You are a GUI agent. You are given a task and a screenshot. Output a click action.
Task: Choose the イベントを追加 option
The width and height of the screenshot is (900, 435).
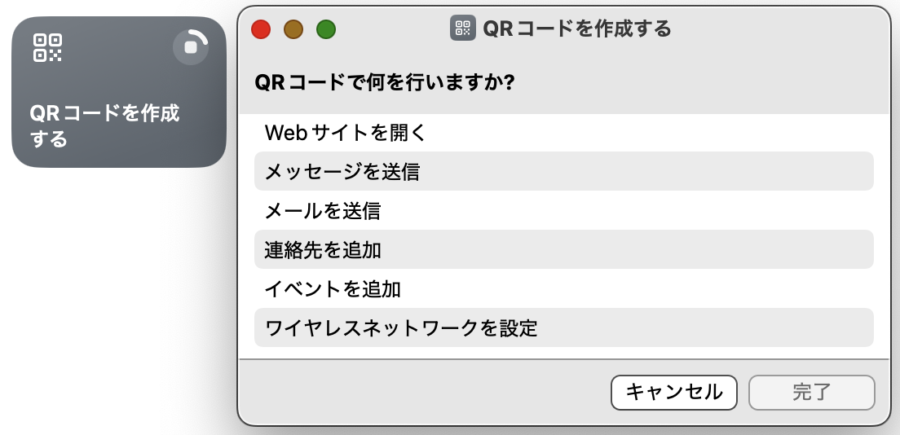point(332,289)
